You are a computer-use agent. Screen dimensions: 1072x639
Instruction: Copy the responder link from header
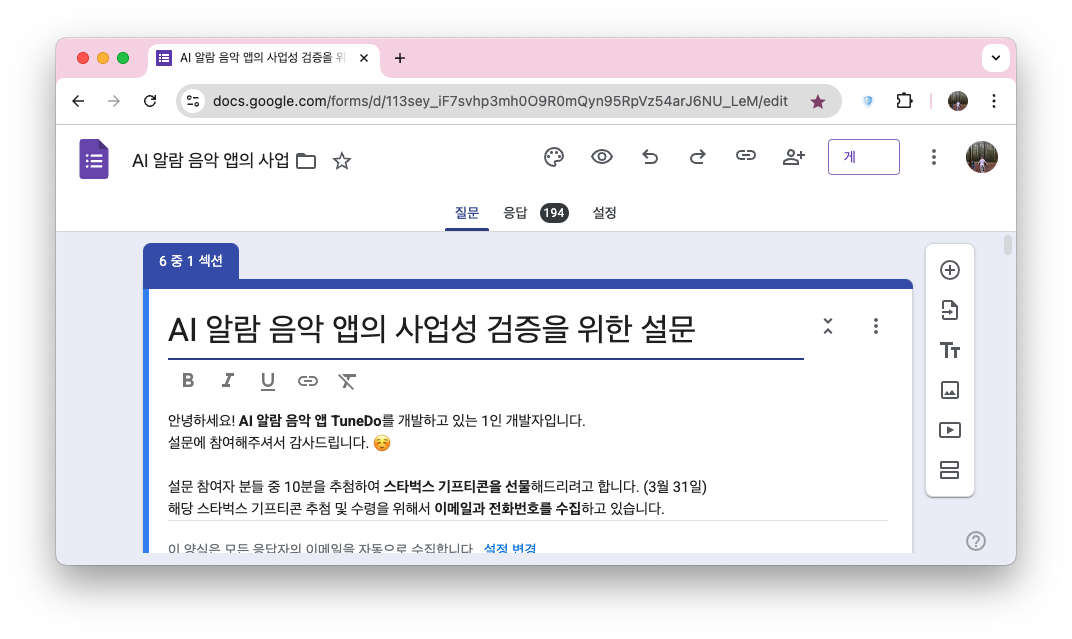[x=745, y=156]
